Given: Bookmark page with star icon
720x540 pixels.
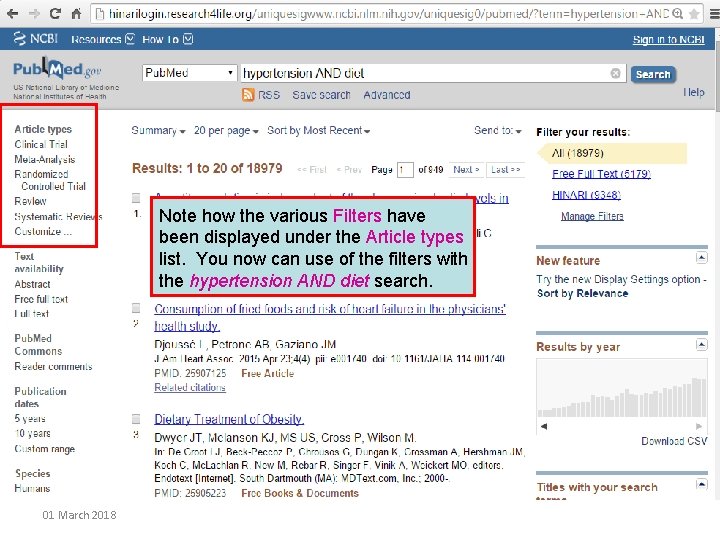Looking at the screenshot, I should pos(694,14).
